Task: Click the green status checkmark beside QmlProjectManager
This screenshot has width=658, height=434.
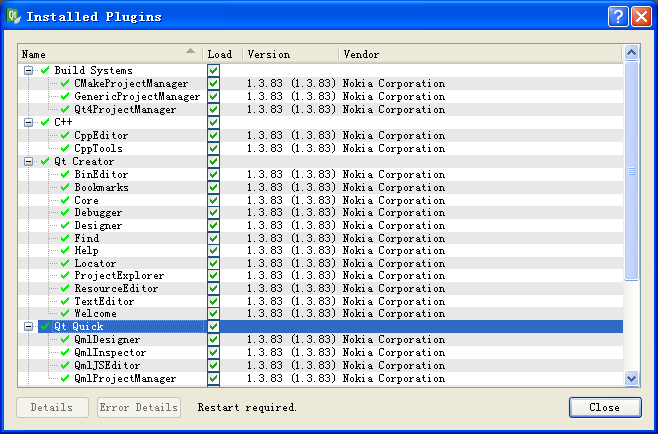Action: (65, 378)
